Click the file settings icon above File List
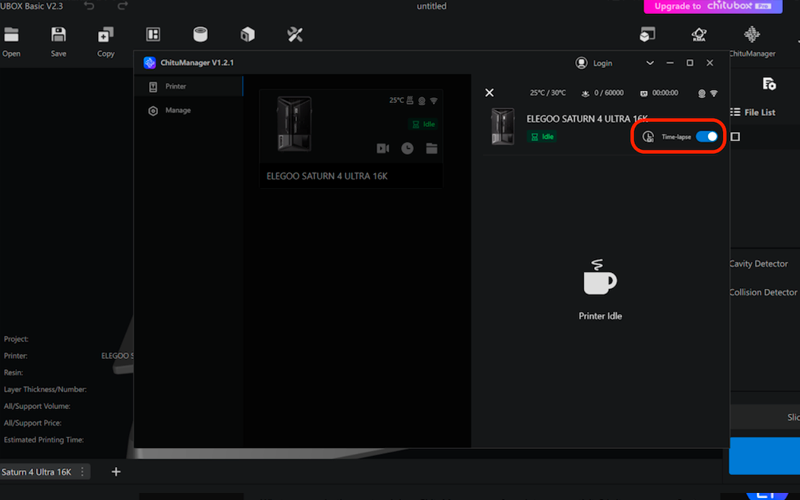The image size is (800, 500). (x=769, y=84)
